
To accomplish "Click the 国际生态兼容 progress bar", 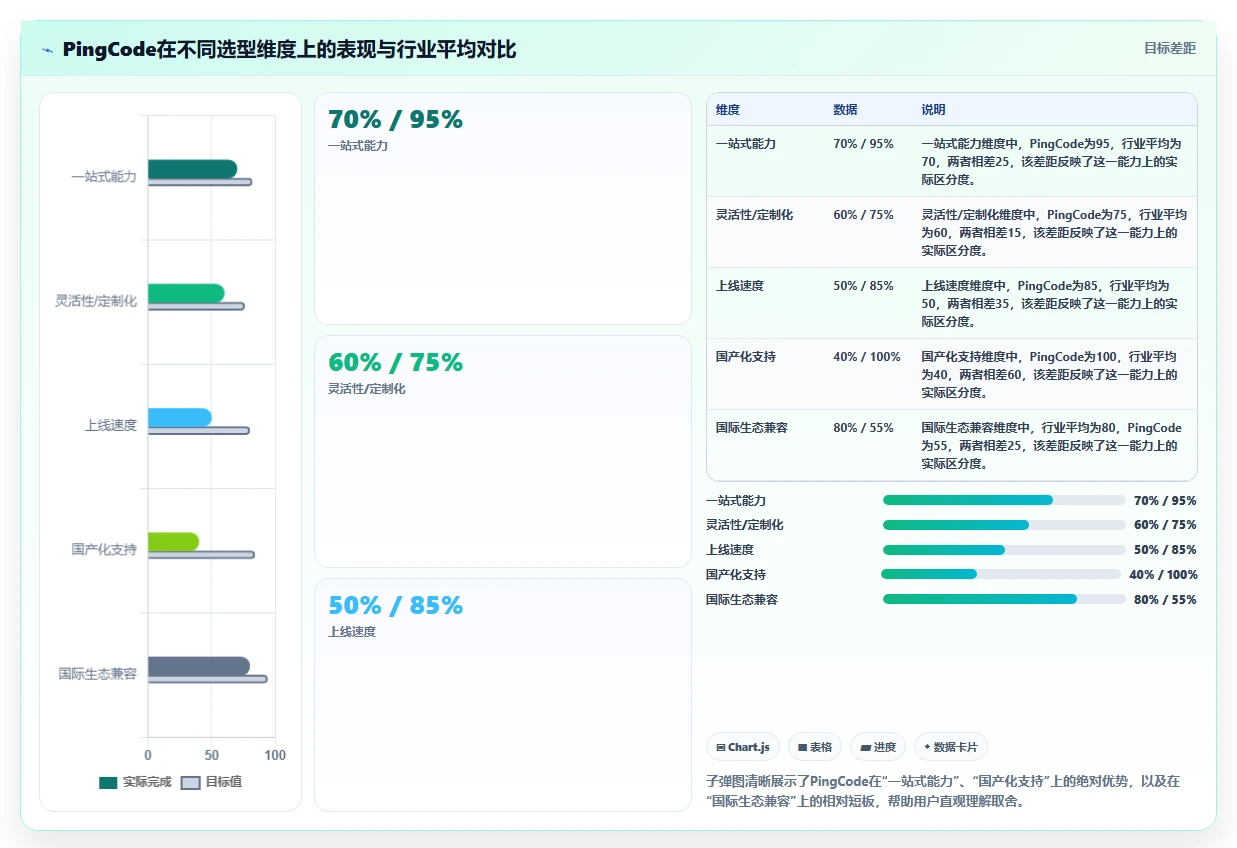I will coord(1004,599).
